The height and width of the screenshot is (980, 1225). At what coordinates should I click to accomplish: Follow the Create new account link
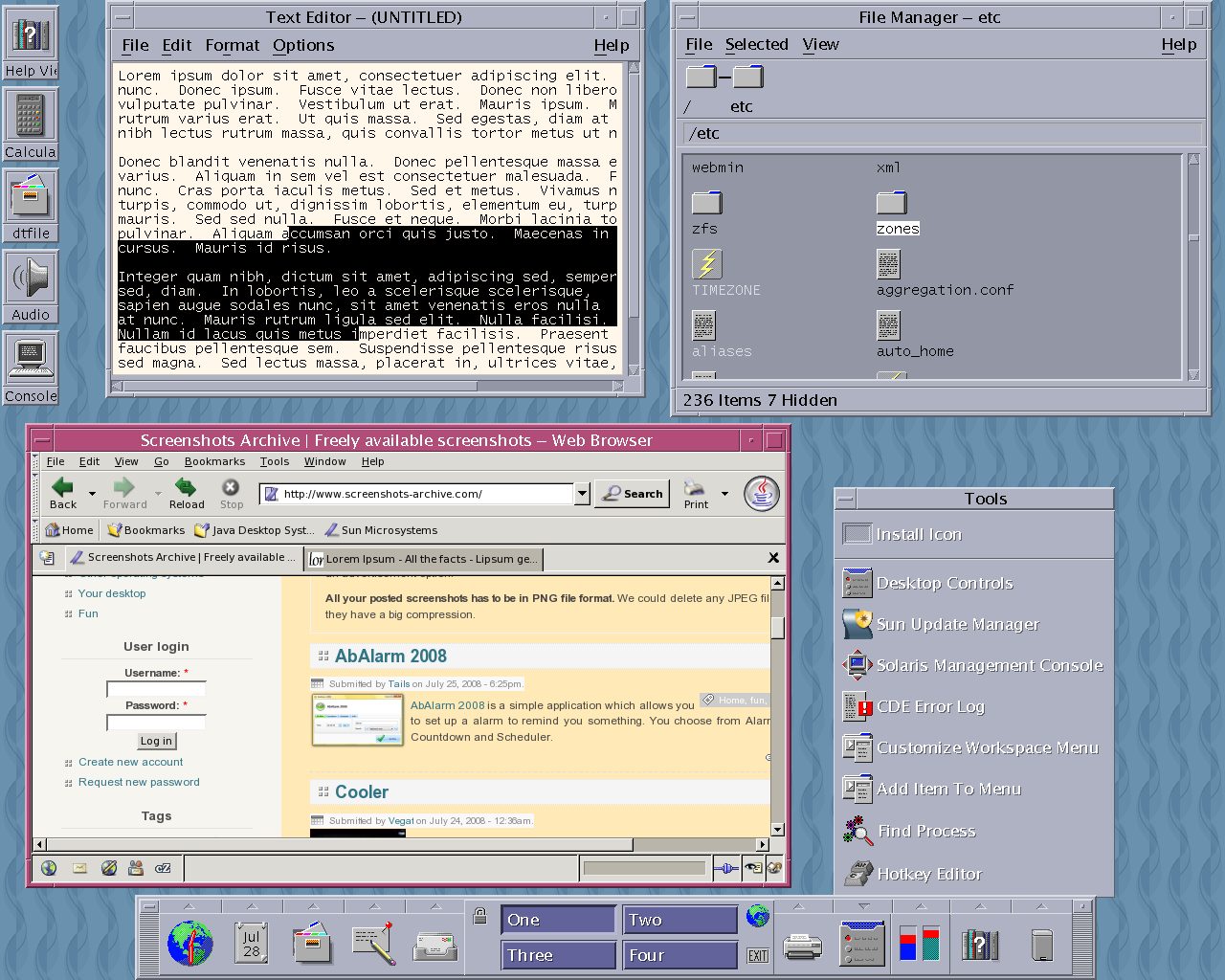(x=130, y=762)
